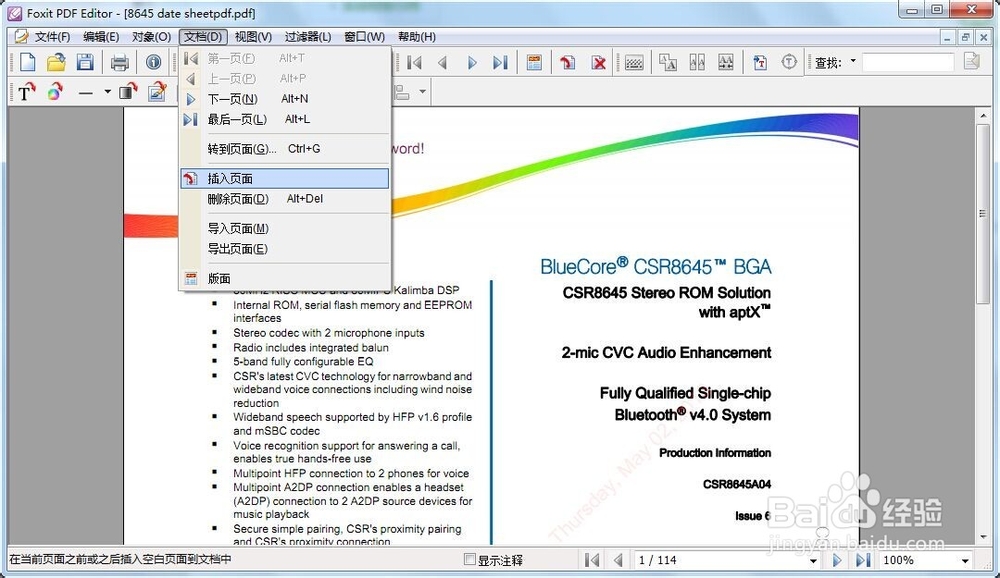
Task: Click the import text T icon
Action: (x=760, y=63)
